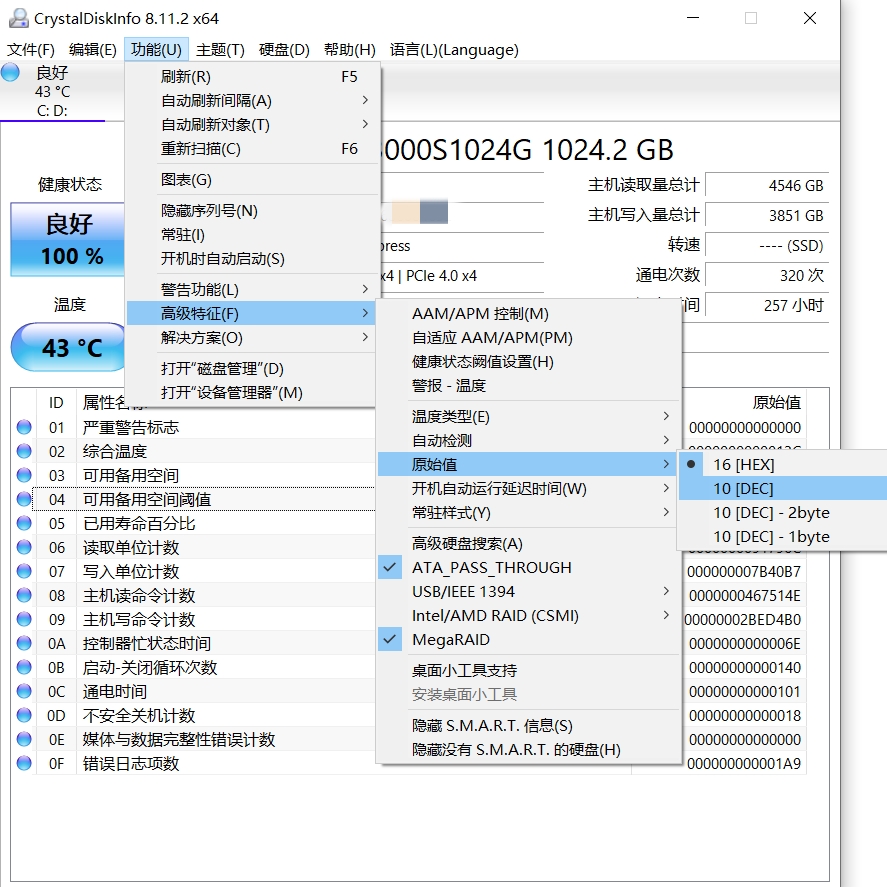Toggle the ATA_PASS_THROUGH option
The image size is (887, 887).
528,567
